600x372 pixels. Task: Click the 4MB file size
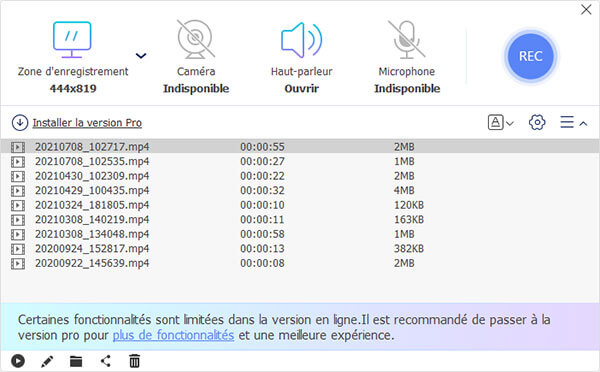(x=404, y=190)
